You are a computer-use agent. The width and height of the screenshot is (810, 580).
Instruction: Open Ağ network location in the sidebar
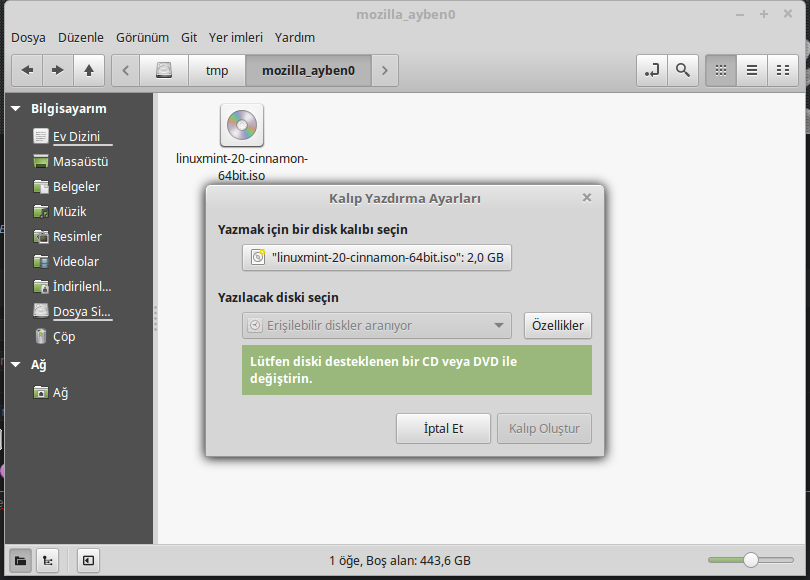click(x=51, y=393)
